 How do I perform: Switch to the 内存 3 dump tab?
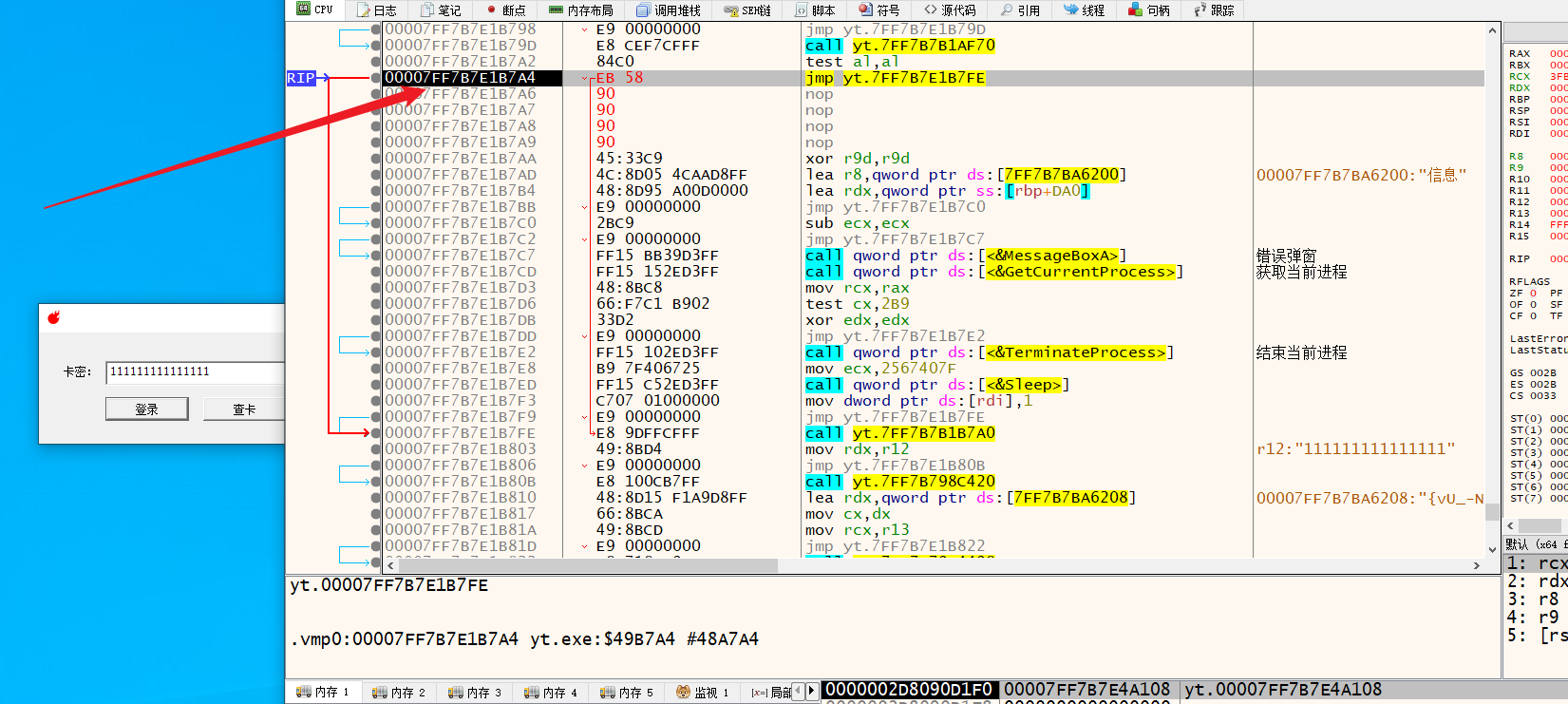point(475,693)
